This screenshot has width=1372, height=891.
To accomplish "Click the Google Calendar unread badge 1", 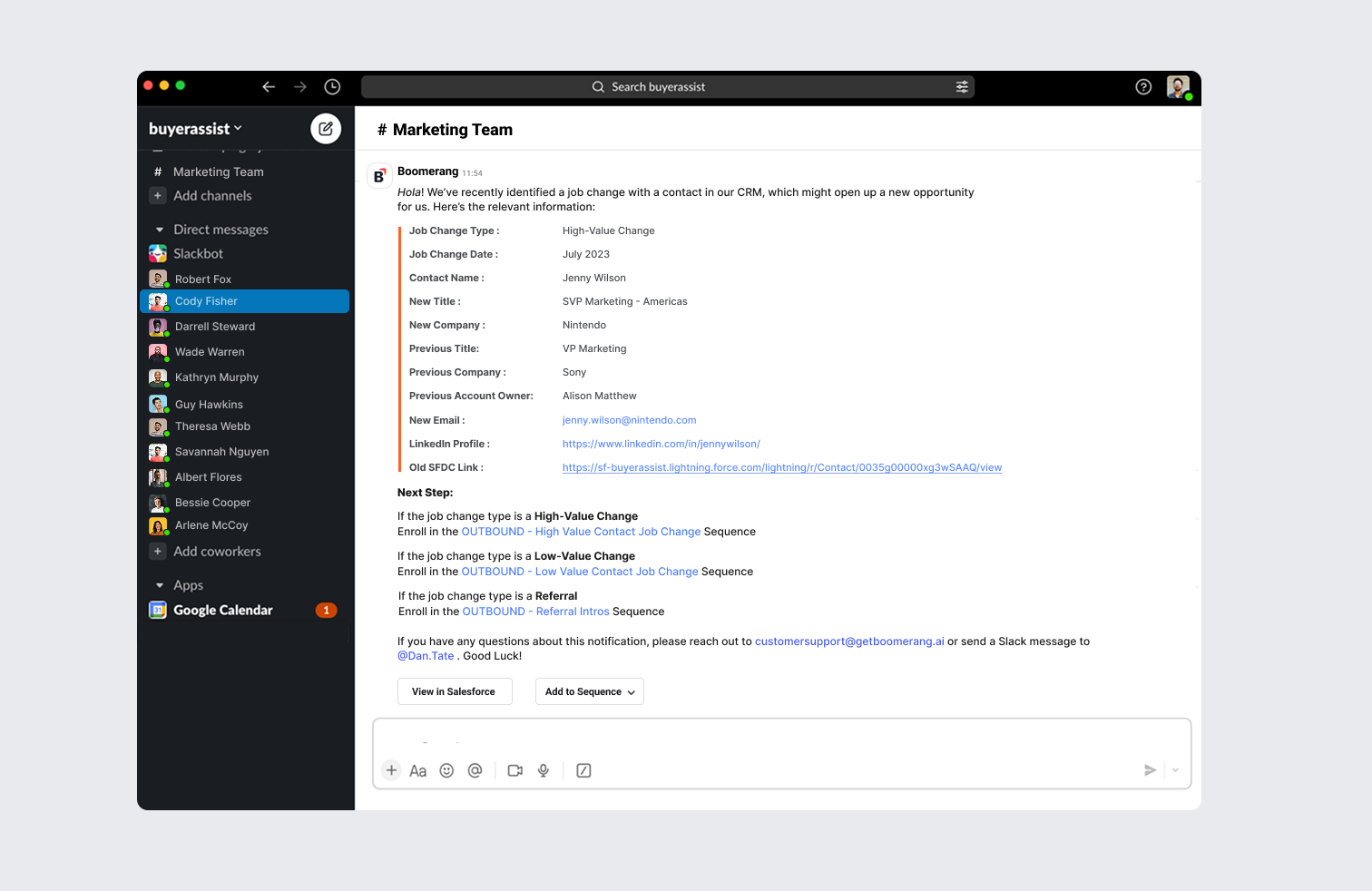I will (x=327, y=611).
